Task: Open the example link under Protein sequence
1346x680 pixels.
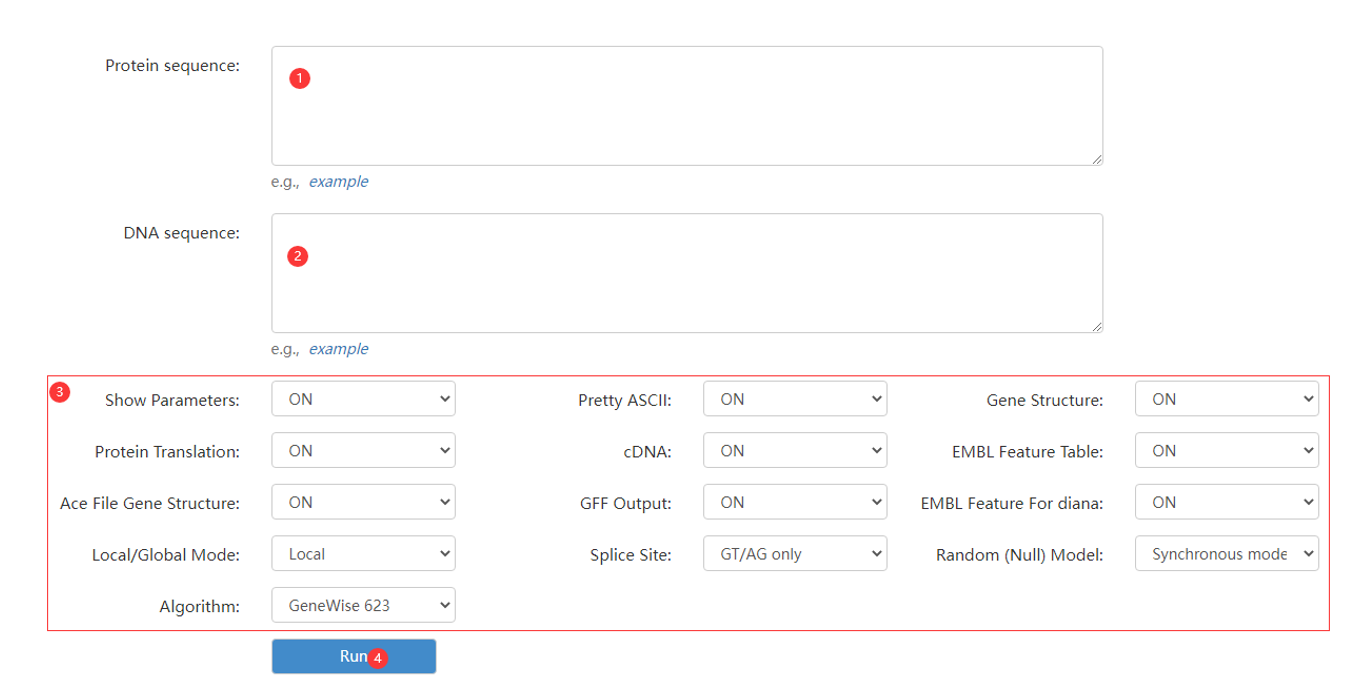Action: coord(338,182)
